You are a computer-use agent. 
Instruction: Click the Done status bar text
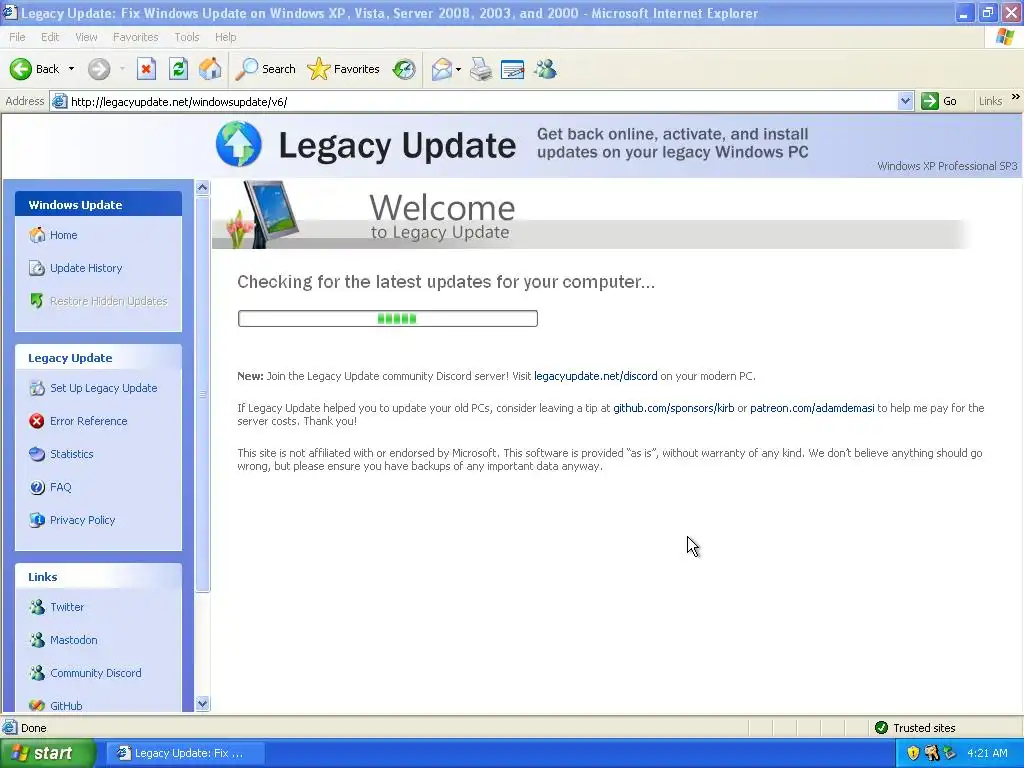click(x=34, y=728)
